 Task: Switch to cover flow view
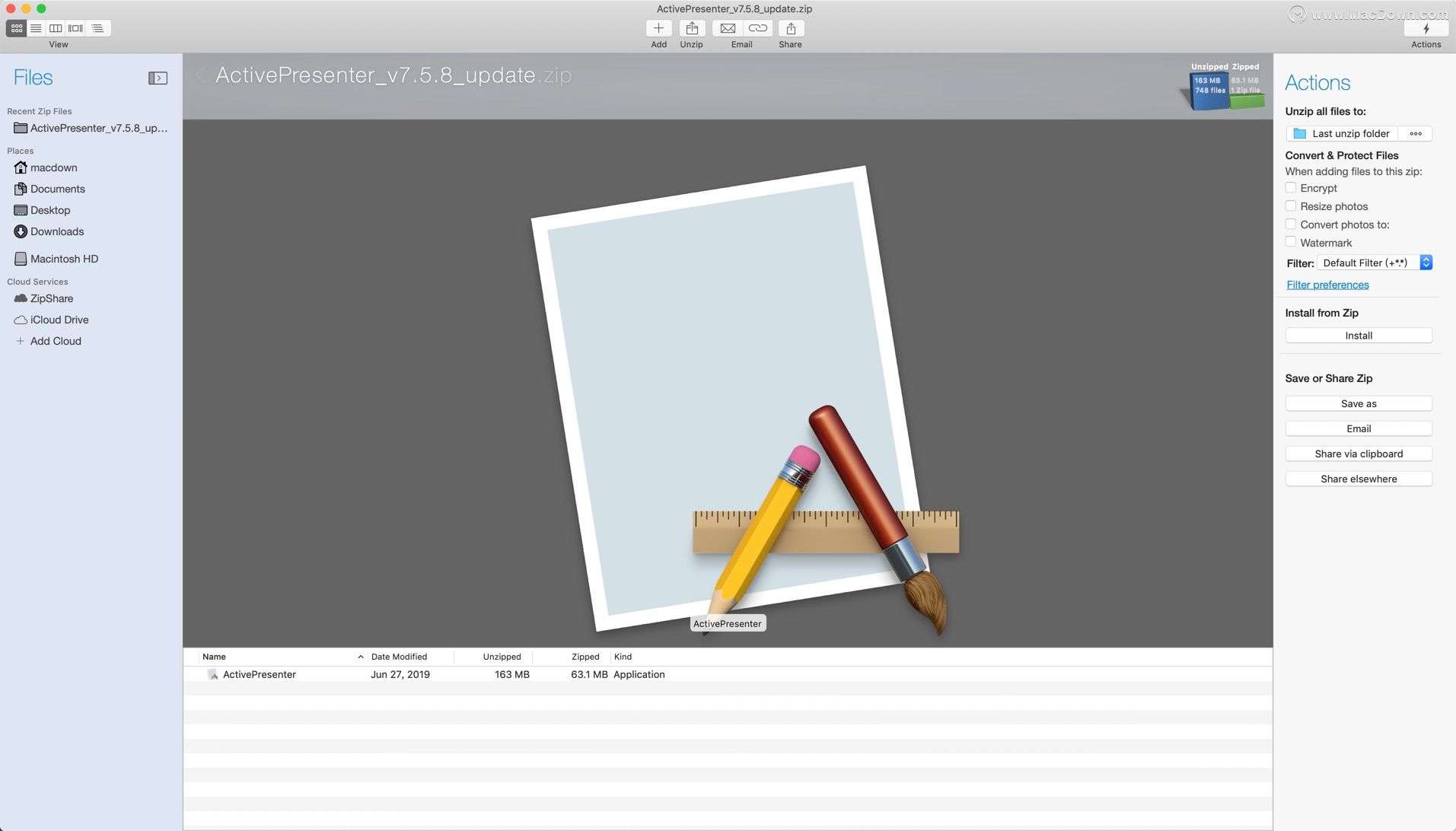(x=75, y=28)
